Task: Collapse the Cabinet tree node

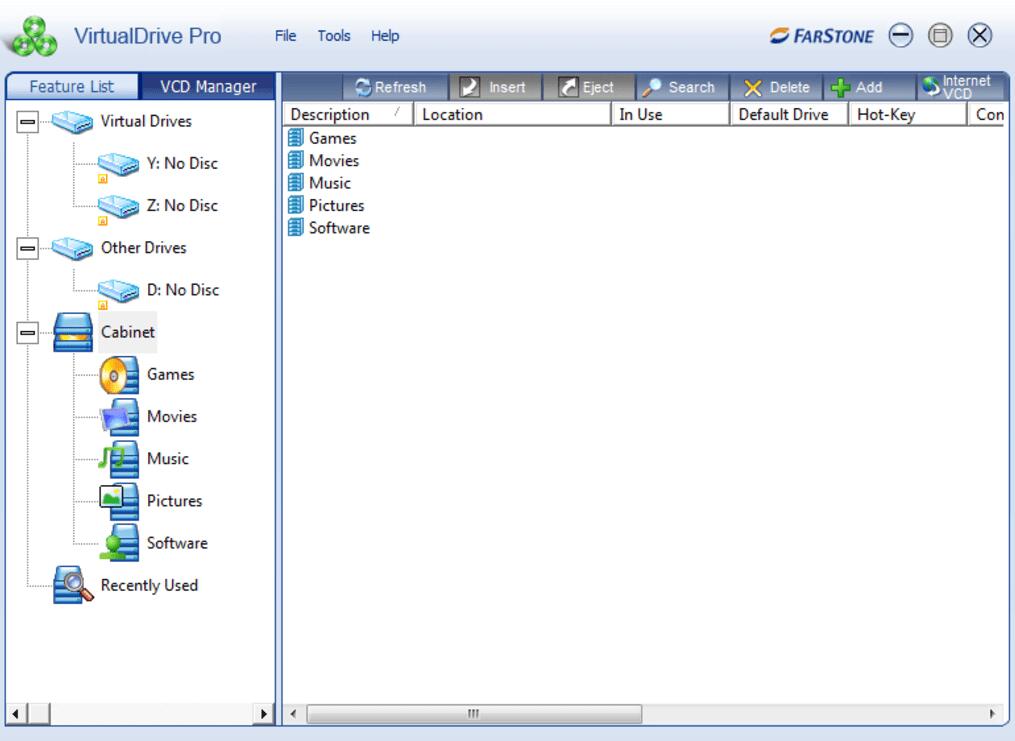Action: pos(27,333)
